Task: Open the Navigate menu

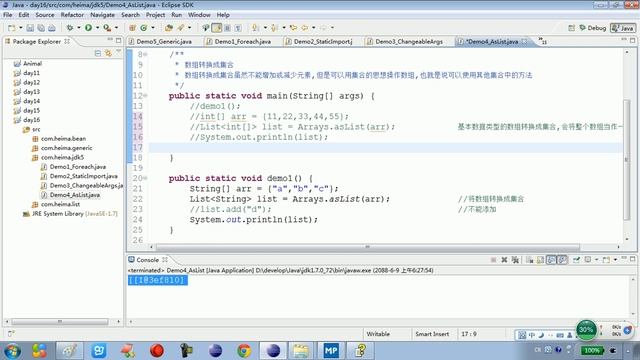Action: tap(102, 15)
